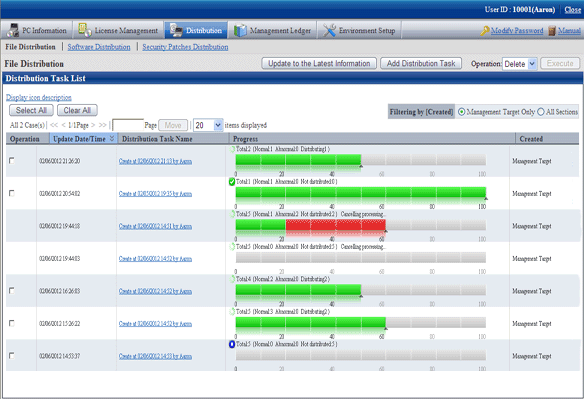Go to Software Distribution page
The width and height of the screenshot is (584, 399).
click(x=99, y=47)
